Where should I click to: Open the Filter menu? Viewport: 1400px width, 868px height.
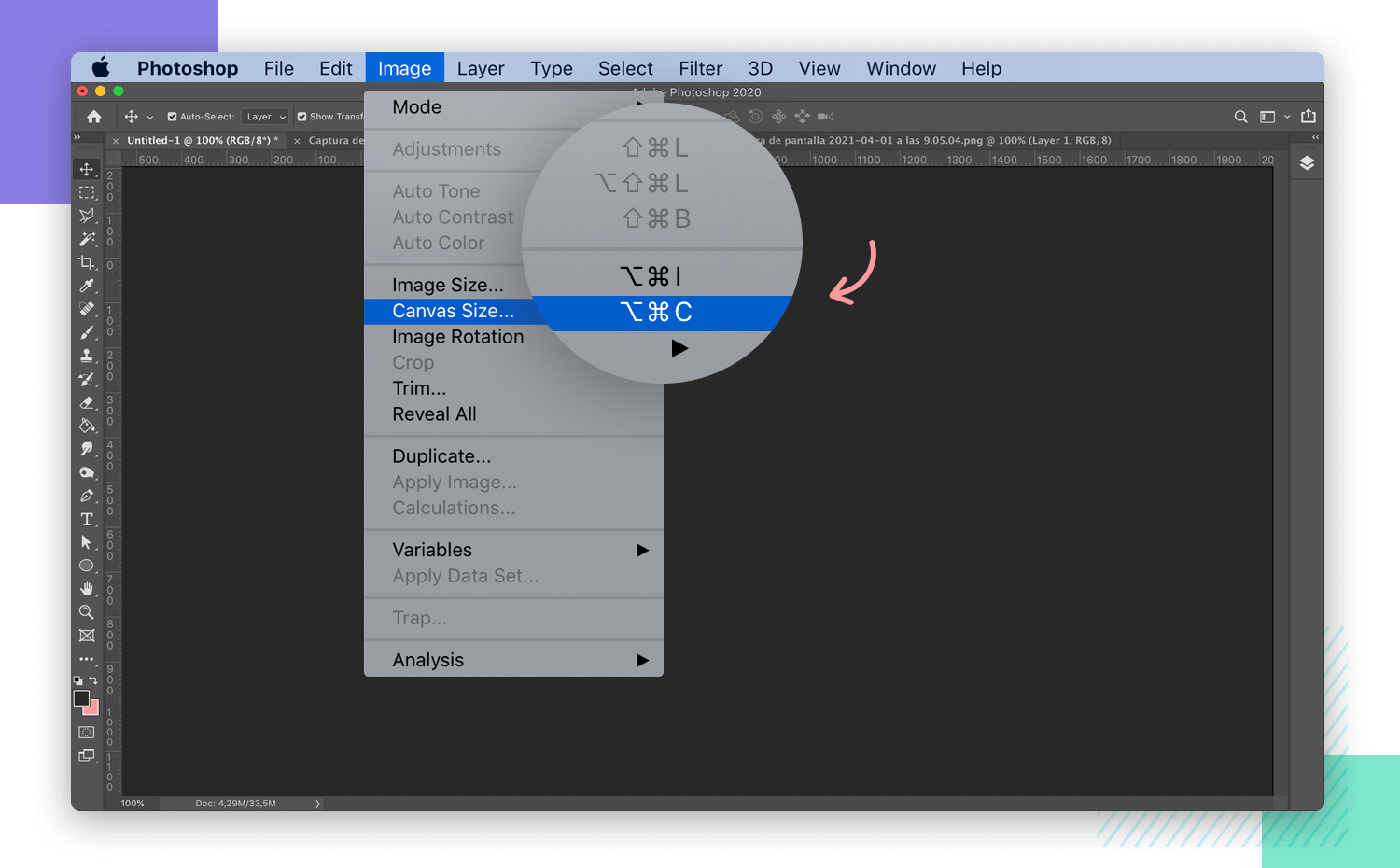coord(701,68)
